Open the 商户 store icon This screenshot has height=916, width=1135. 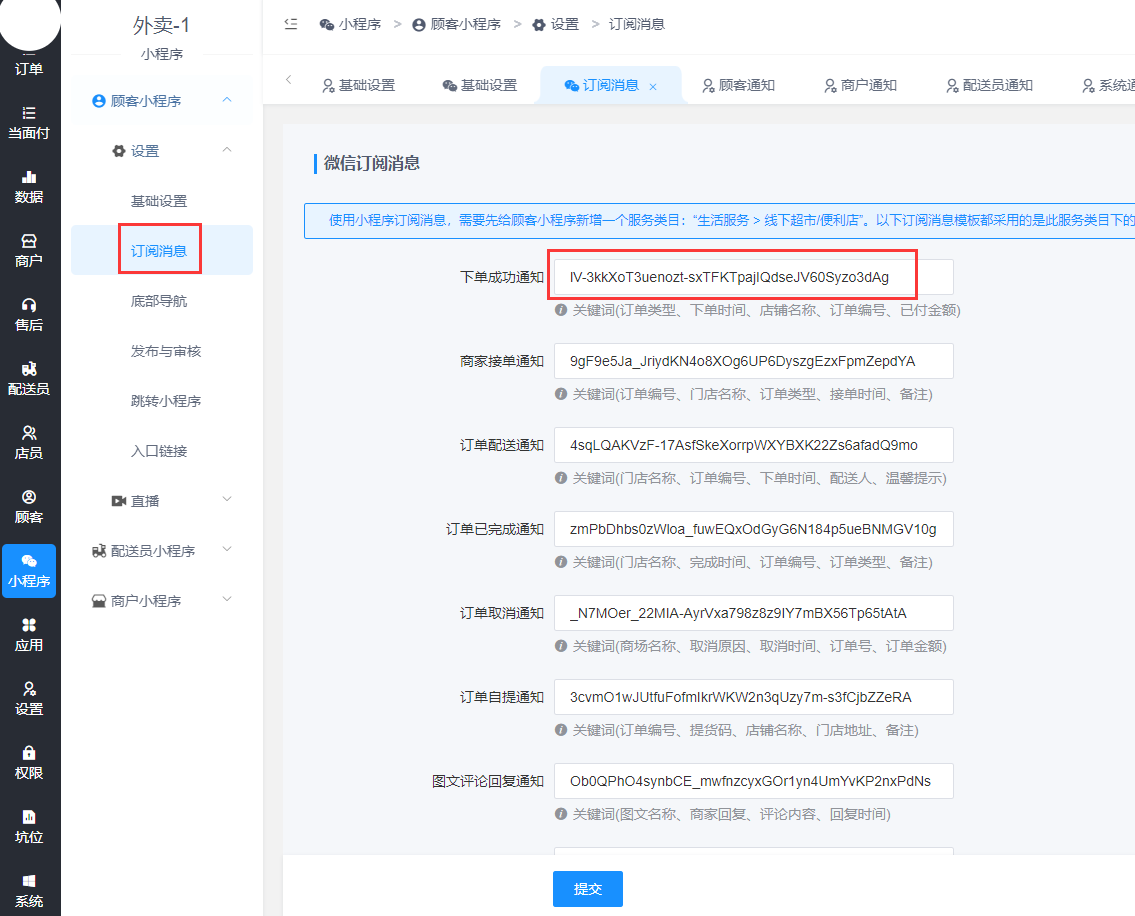tap(29, 251)
